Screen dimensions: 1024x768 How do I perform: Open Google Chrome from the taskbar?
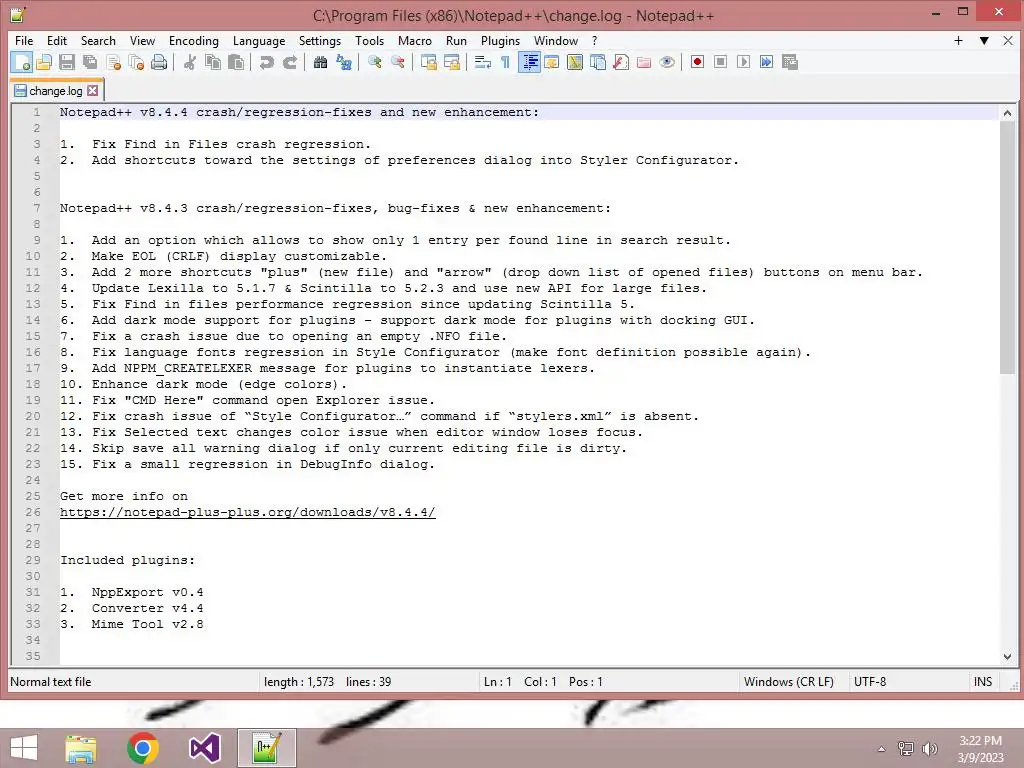[x=142, y=748]
